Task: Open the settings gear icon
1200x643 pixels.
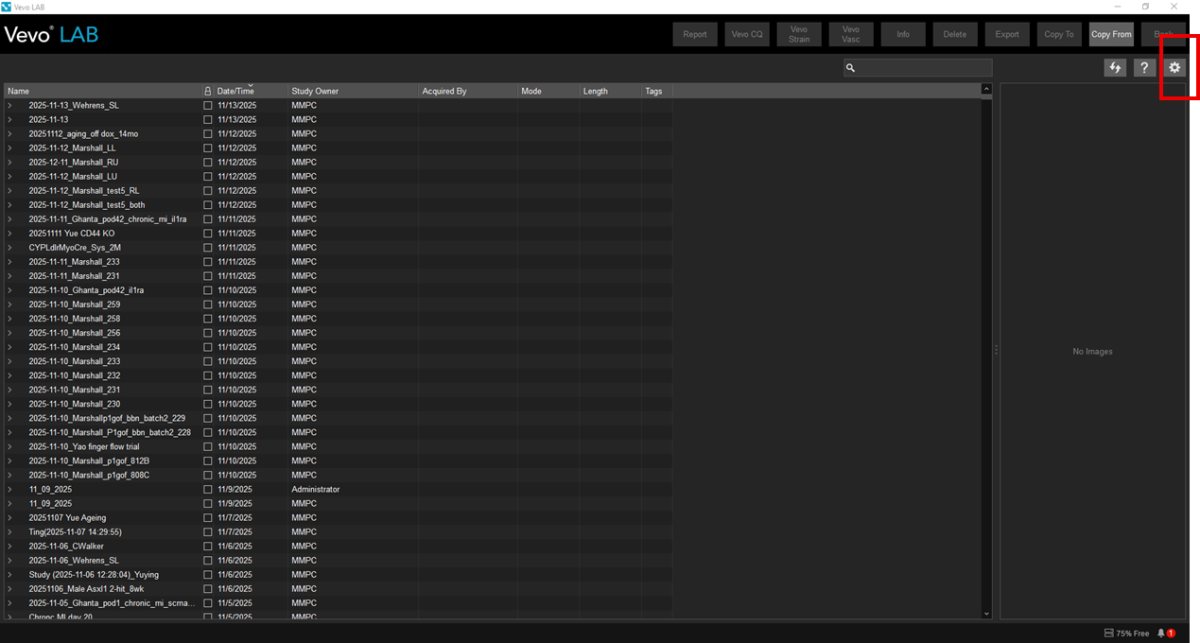Action: 1175,67
